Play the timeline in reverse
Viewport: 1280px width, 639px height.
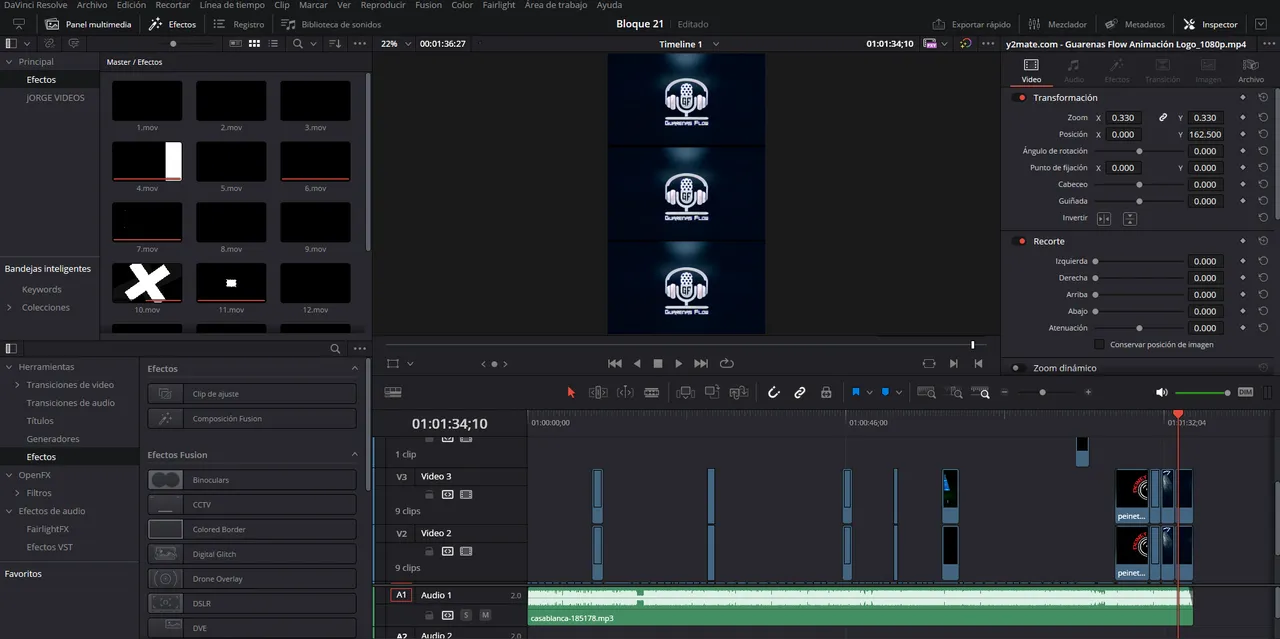637,363
